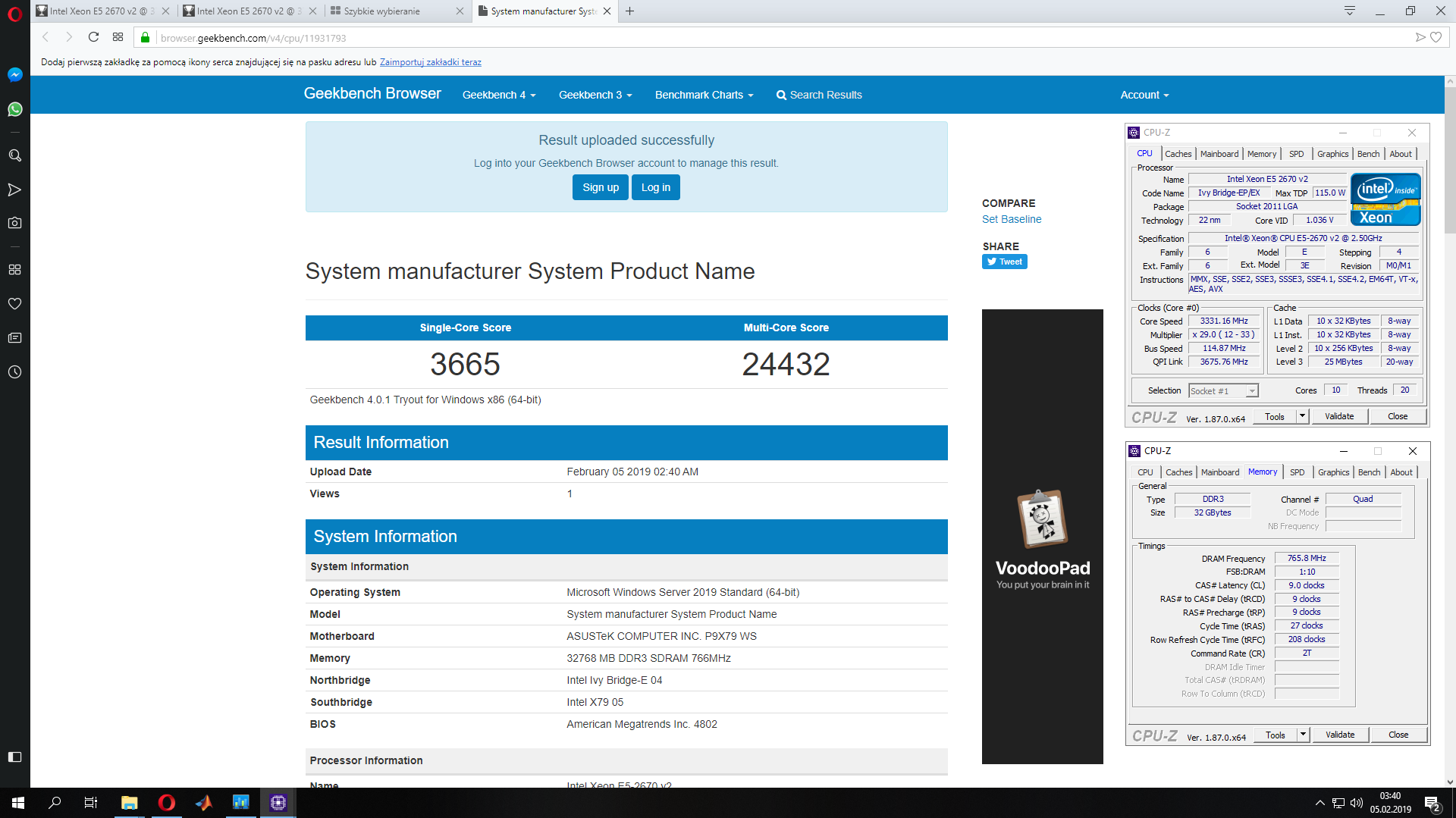Switch to CPU-Z taskbar icon
The height and width of the screenshot is (818, 1456).
click(278, 803)
